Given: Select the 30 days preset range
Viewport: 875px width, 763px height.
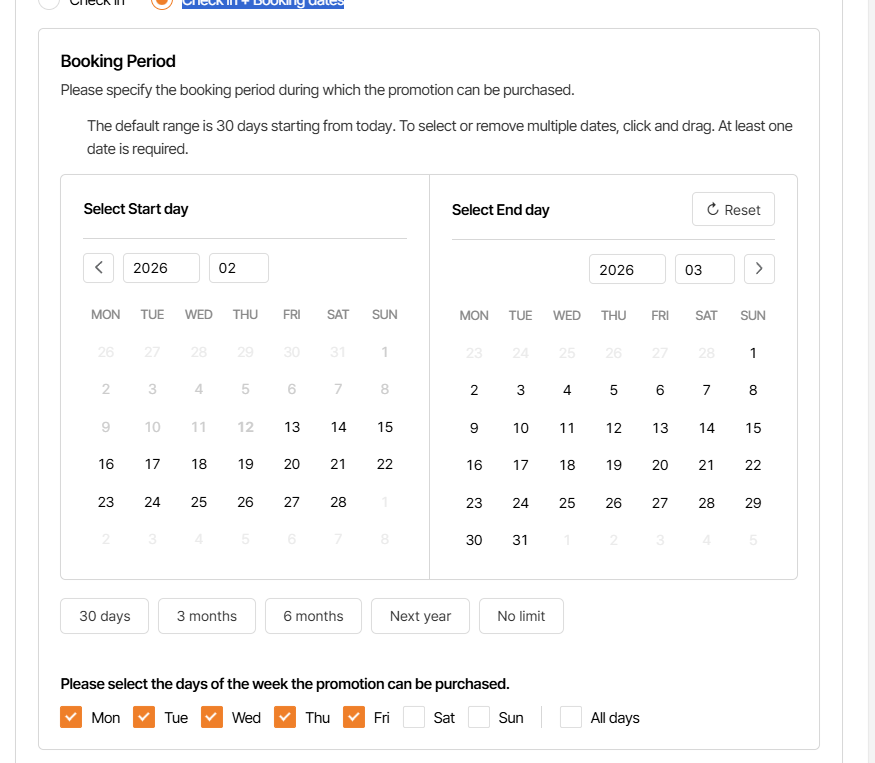Looking at the screenshot, I should 105,616.
